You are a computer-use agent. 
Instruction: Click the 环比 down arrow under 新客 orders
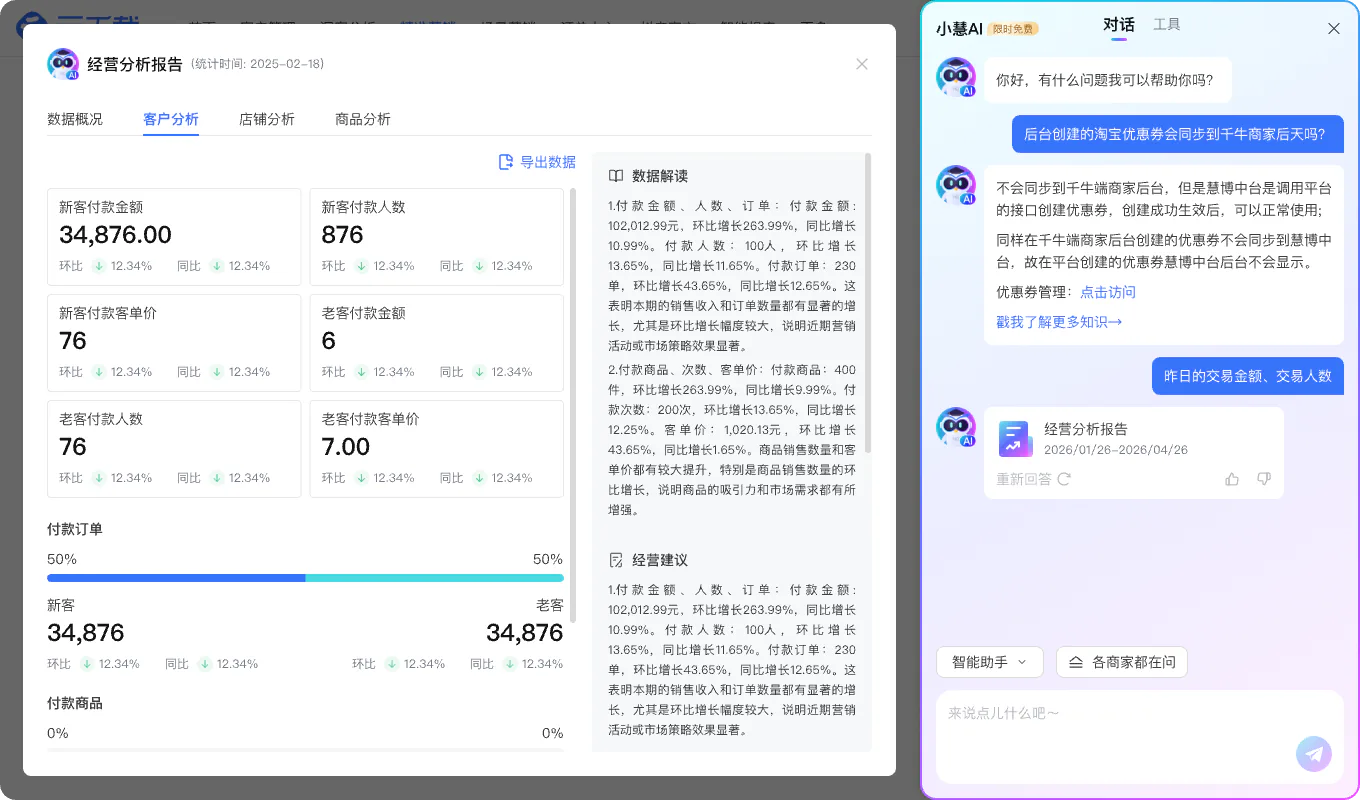point(87,664)
